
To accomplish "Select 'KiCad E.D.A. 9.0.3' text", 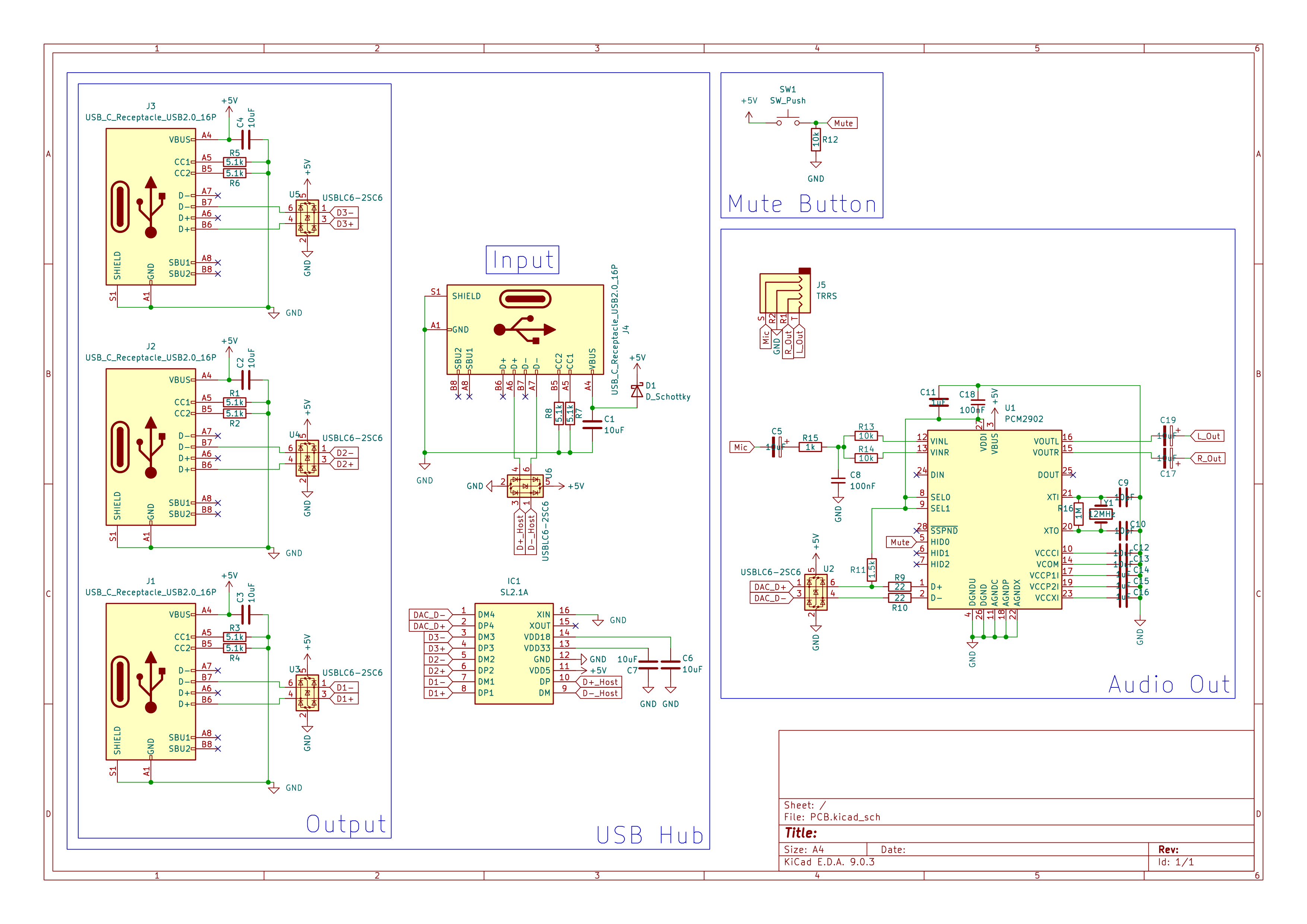I will (x=829, y=861).
